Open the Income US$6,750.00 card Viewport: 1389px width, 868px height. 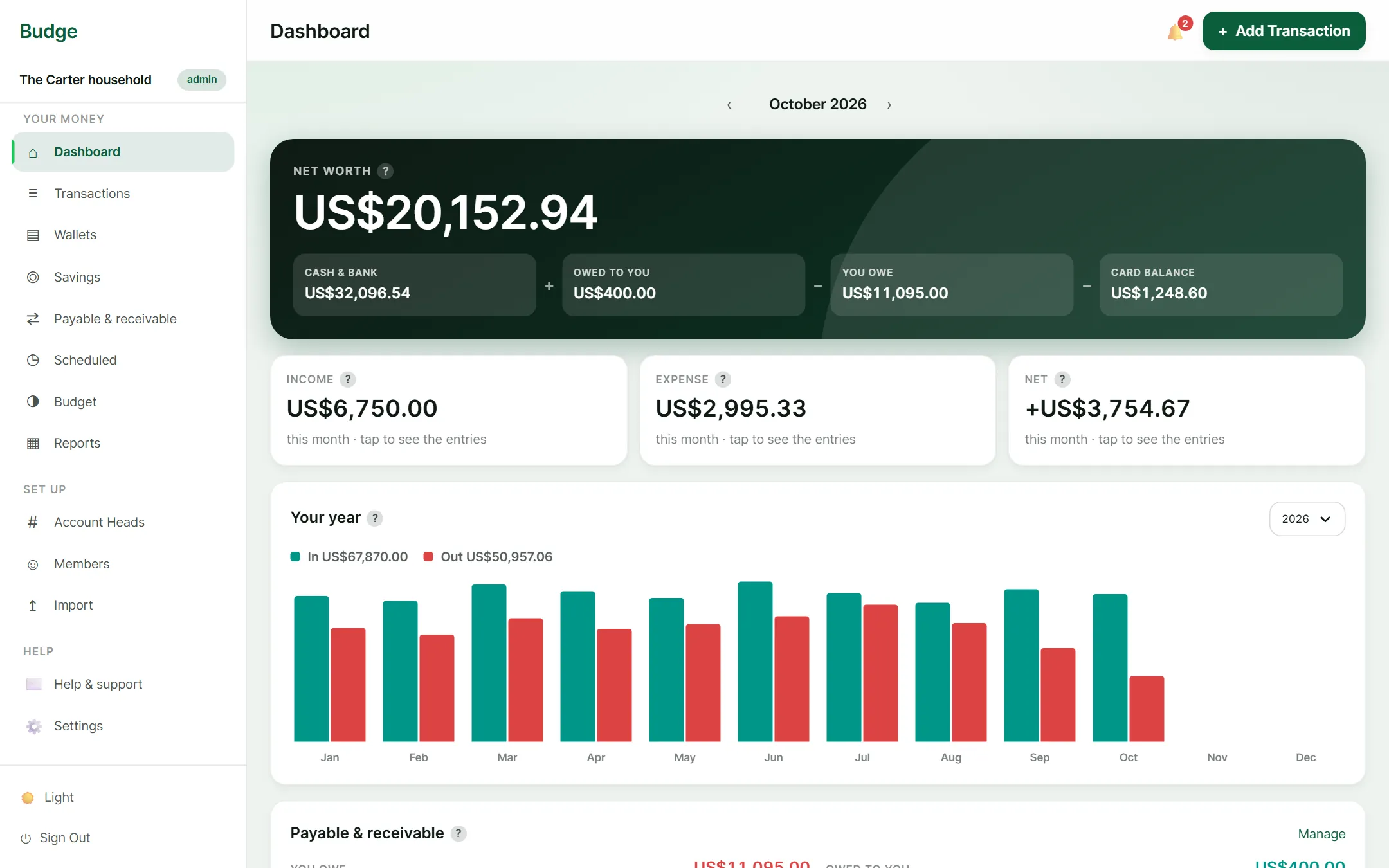pos(449,410)
